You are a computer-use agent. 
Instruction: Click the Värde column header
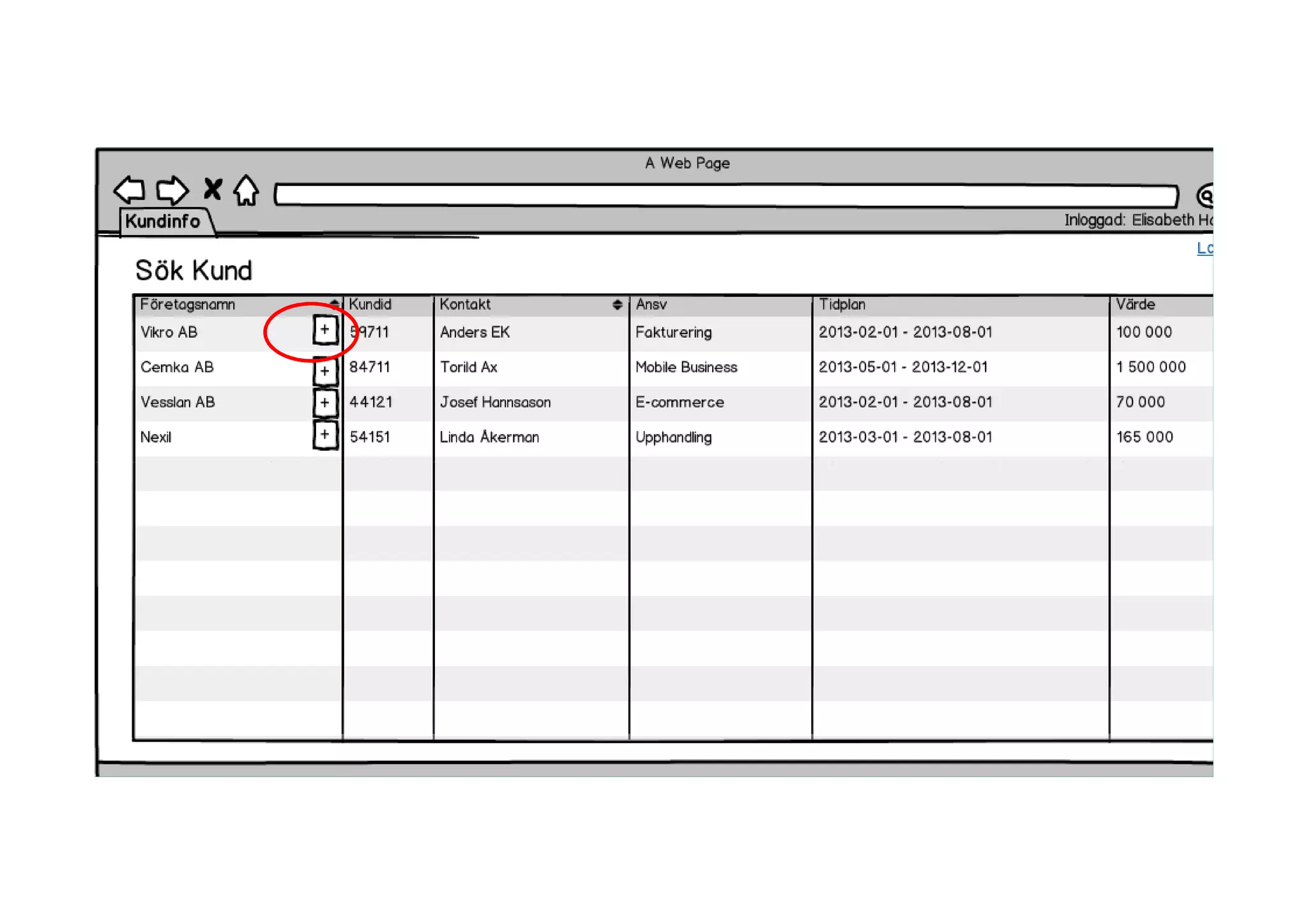click(x=1135, y=305)
